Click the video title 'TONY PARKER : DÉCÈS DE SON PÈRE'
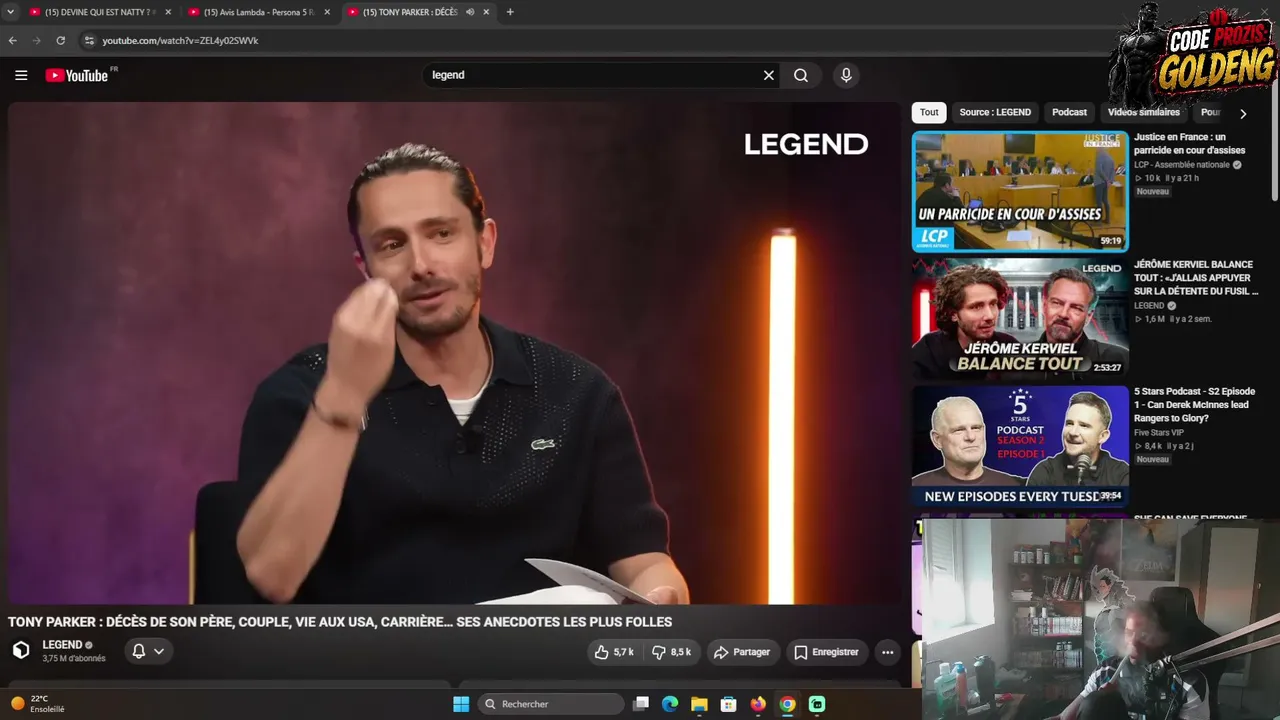1280x720 pixels. click(340, 622)
